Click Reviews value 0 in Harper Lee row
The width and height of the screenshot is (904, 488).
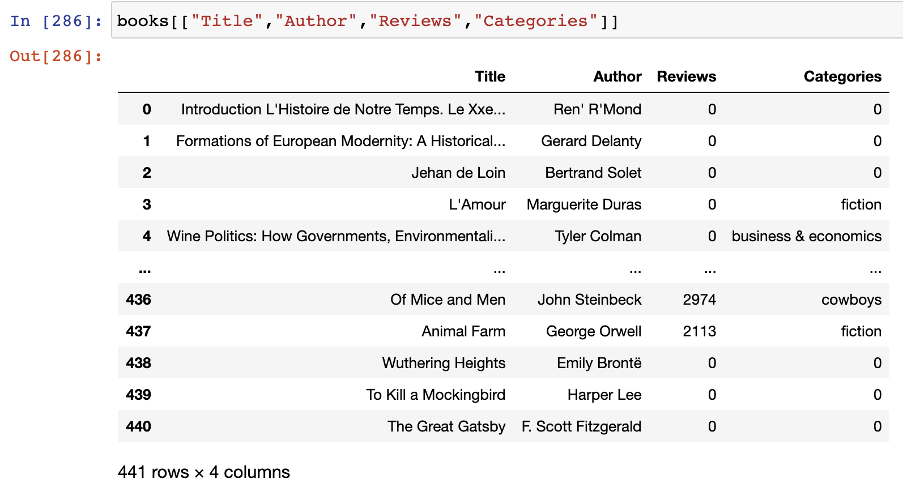[712, 395]
